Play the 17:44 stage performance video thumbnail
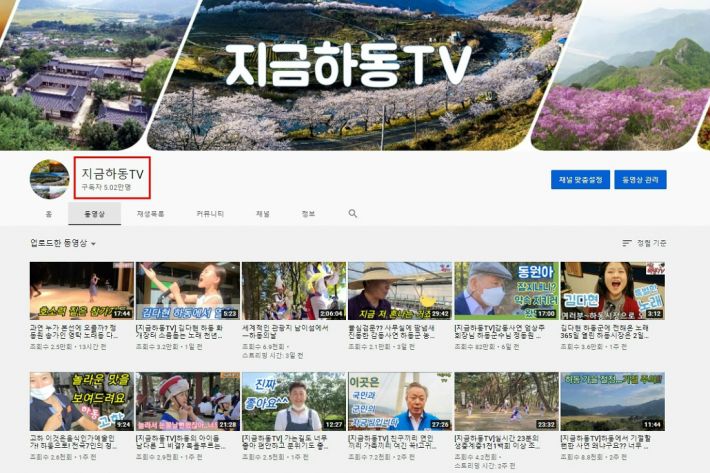The image size is (710, 473). coord(82,291)
